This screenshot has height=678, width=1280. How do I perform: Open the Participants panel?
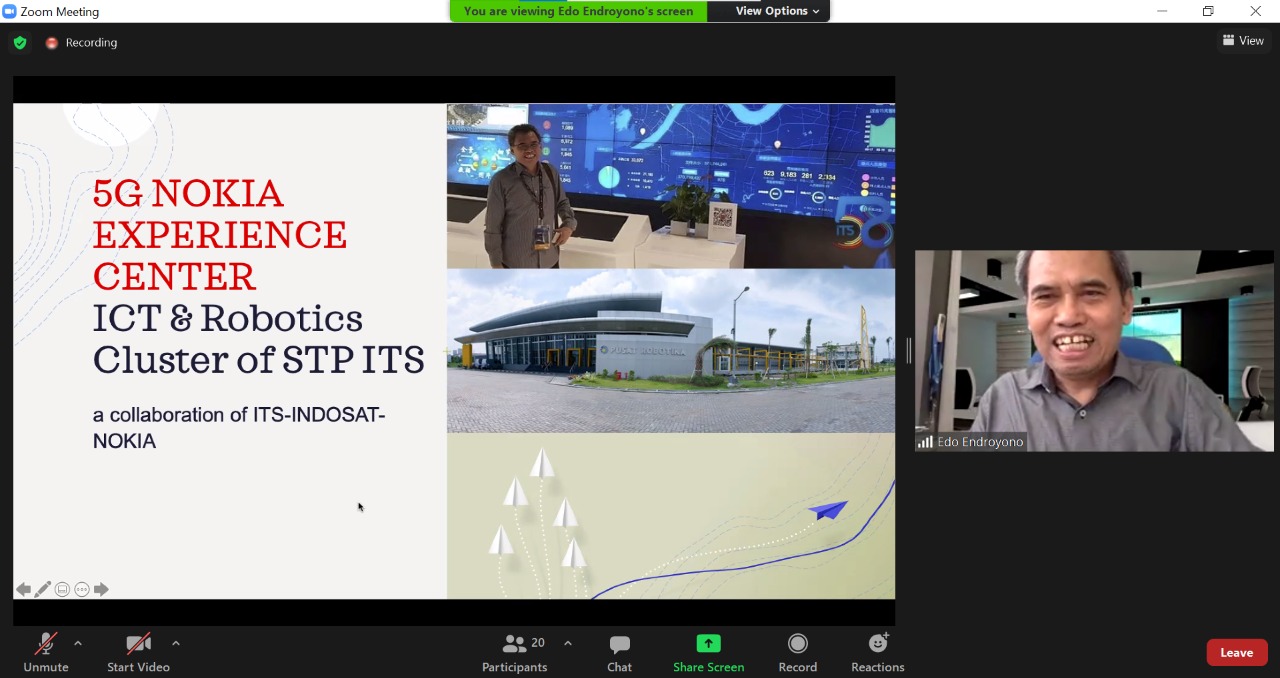(515, 652)
